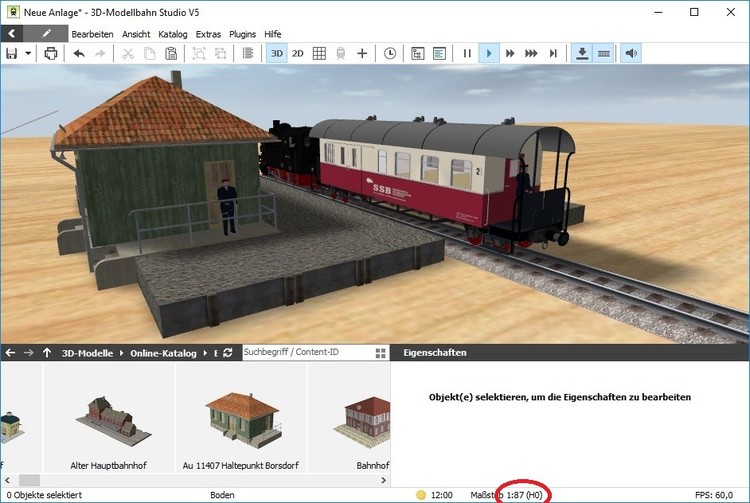Mute the sound with speaker button
Image resolution: width=750 pixels, height=503 pixels.
coord(630,53)
